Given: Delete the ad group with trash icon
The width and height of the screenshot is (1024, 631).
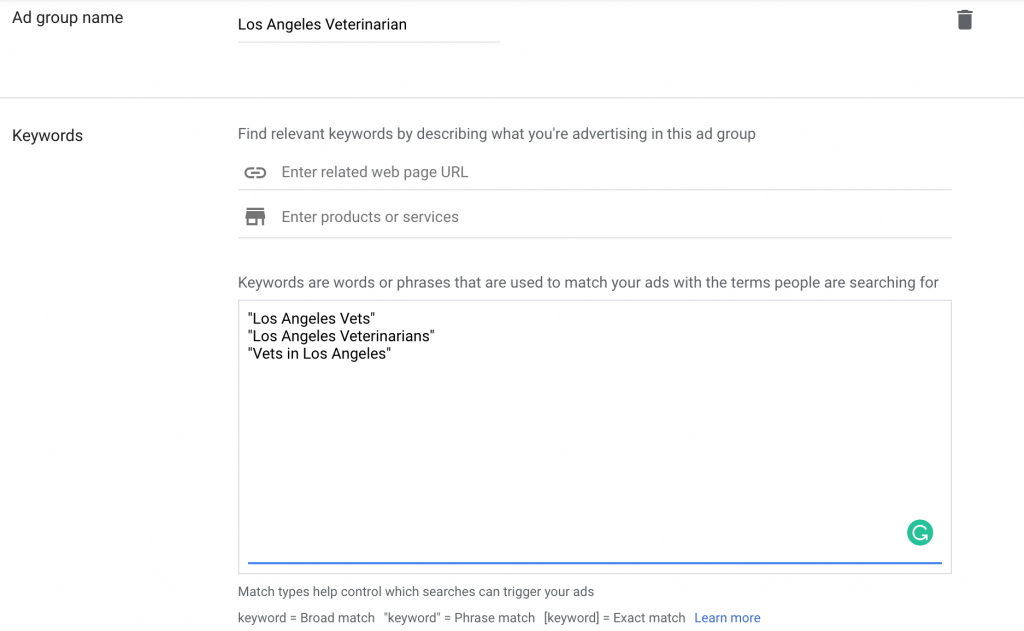Looking at the screenshot, I should [x=965, y=20].
